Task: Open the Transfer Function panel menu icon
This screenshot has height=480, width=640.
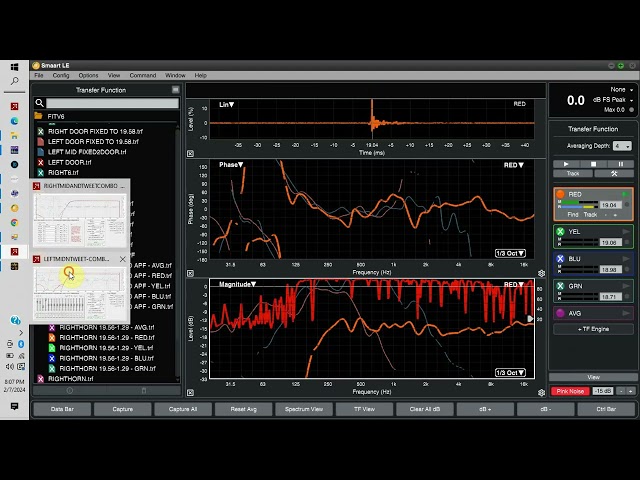Action: click(x=176, y=90)
